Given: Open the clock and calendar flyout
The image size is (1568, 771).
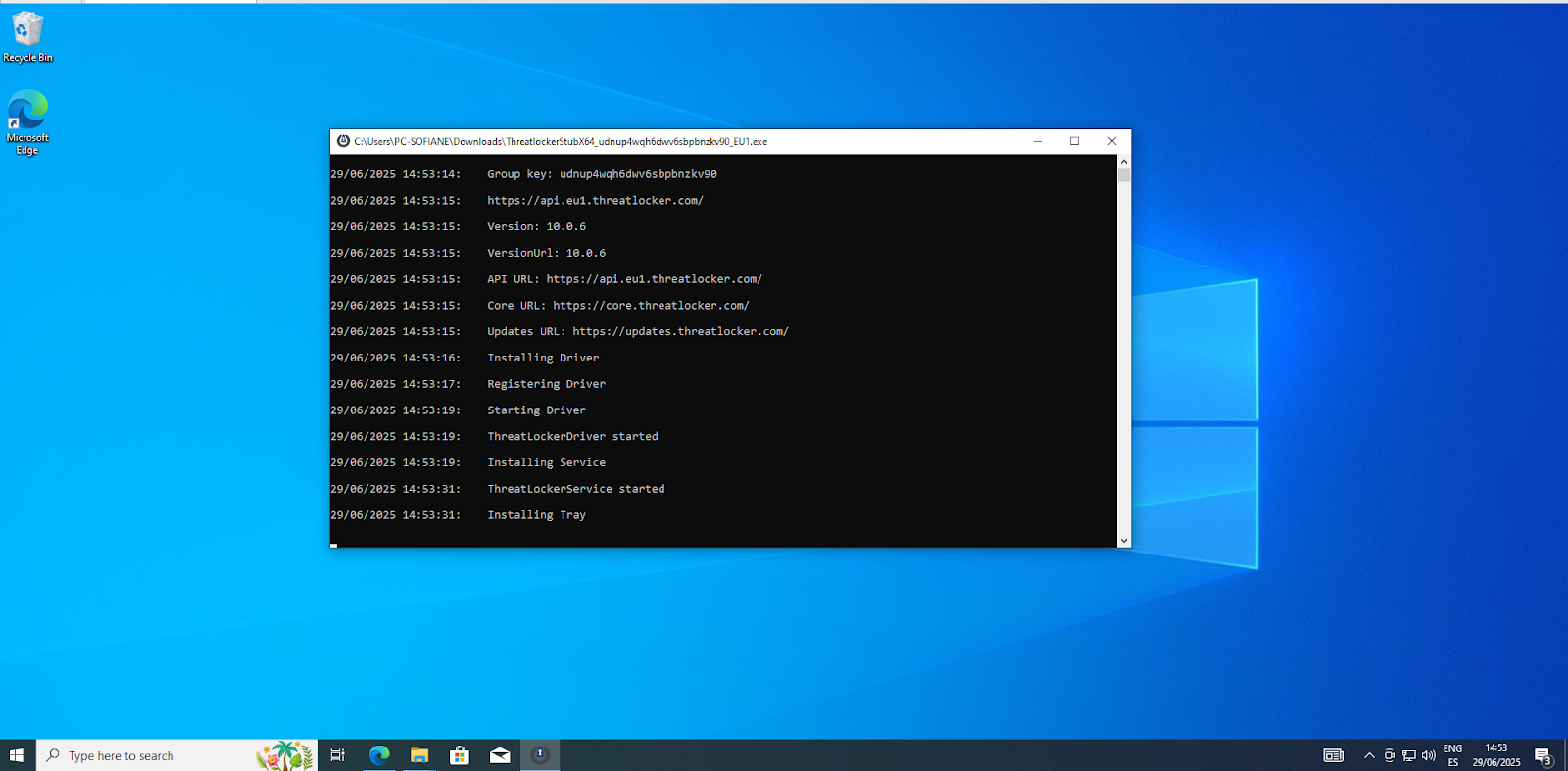Looking at the screenshot, I should (x=1496, y=755).
